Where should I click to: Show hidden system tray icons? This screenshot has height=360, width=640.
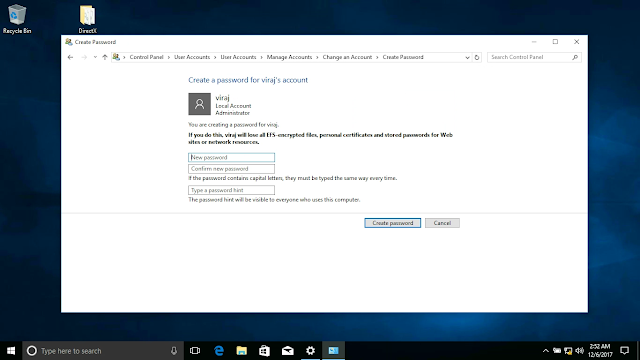[x=545, y=351]
